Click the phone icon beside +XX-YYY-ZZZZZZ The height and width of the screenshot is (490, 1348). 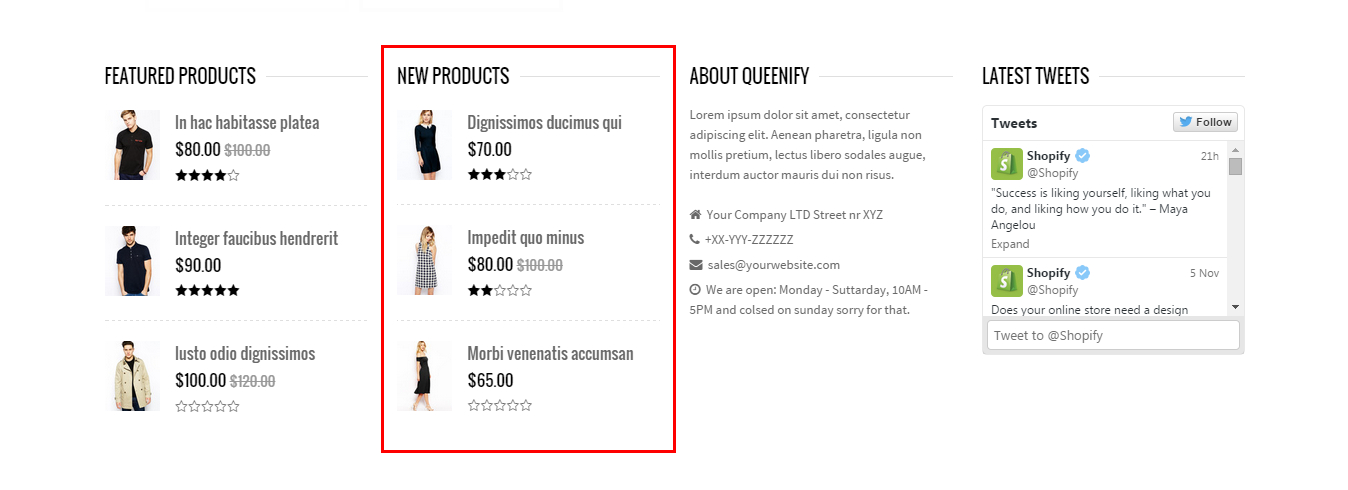695,240
